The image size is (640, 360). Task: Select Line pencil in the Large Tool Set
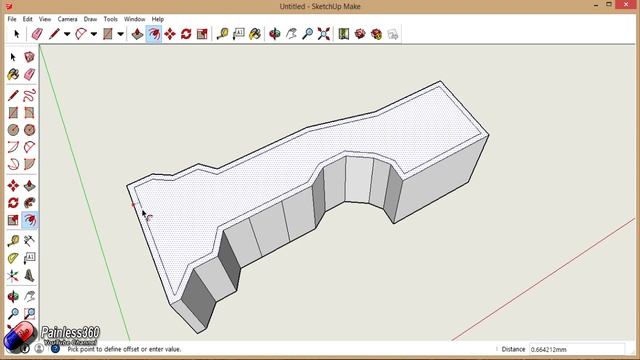pyautogui.click(x=13, y=95)
